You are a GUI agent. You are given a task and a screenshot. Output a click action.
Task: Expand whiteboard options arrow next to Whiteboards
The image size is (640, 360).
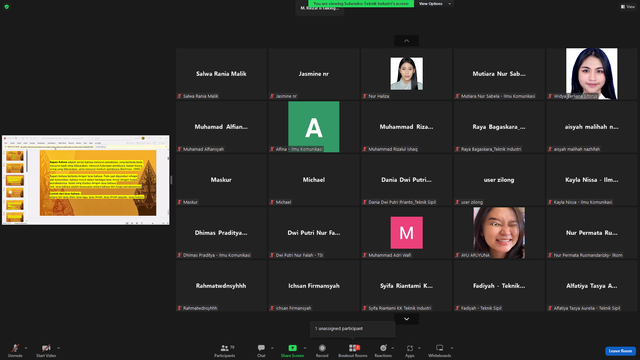pyautogui.click(x=452, y=348)
